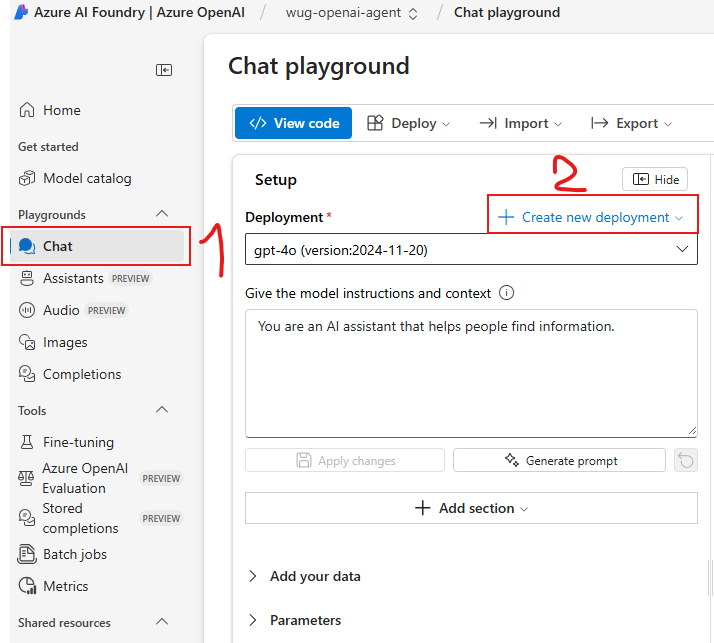Collapse the left sidebar panel icon
This screenshot has width=714, height=643.
click(x=164, y=70)
